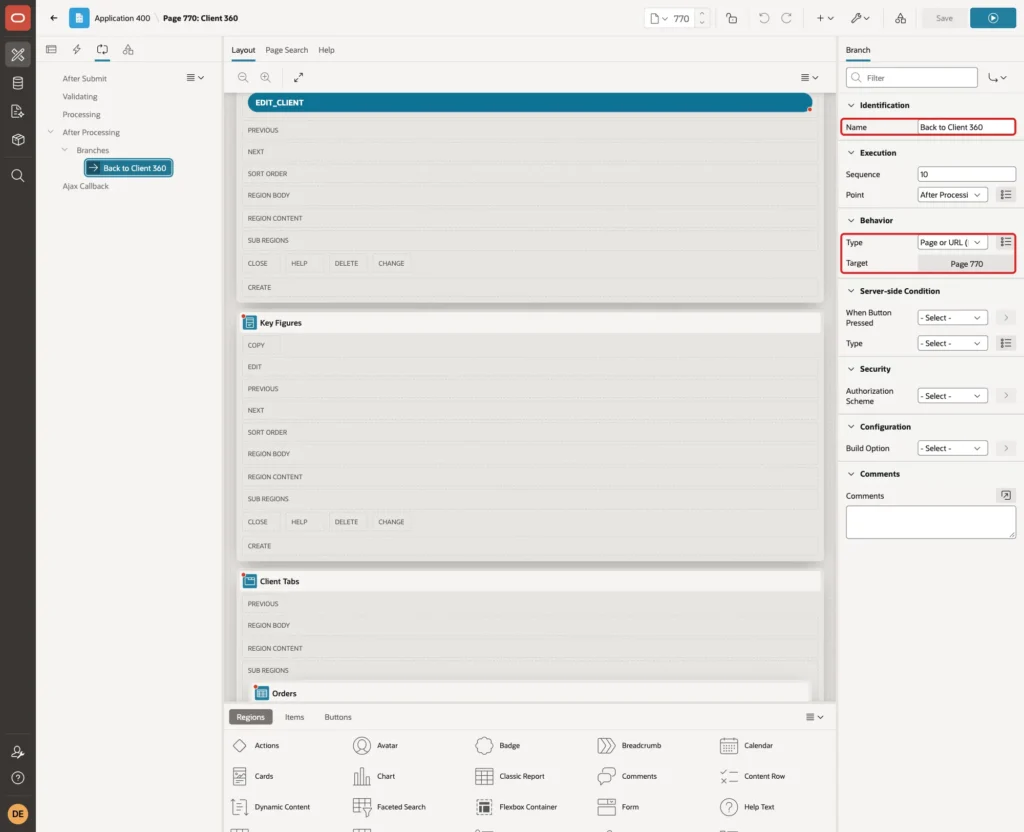The width and height of the screenshot is (1024, 832).
Task: Open Behavior Type dropdown Page or URL
Action: coord(952,242)
